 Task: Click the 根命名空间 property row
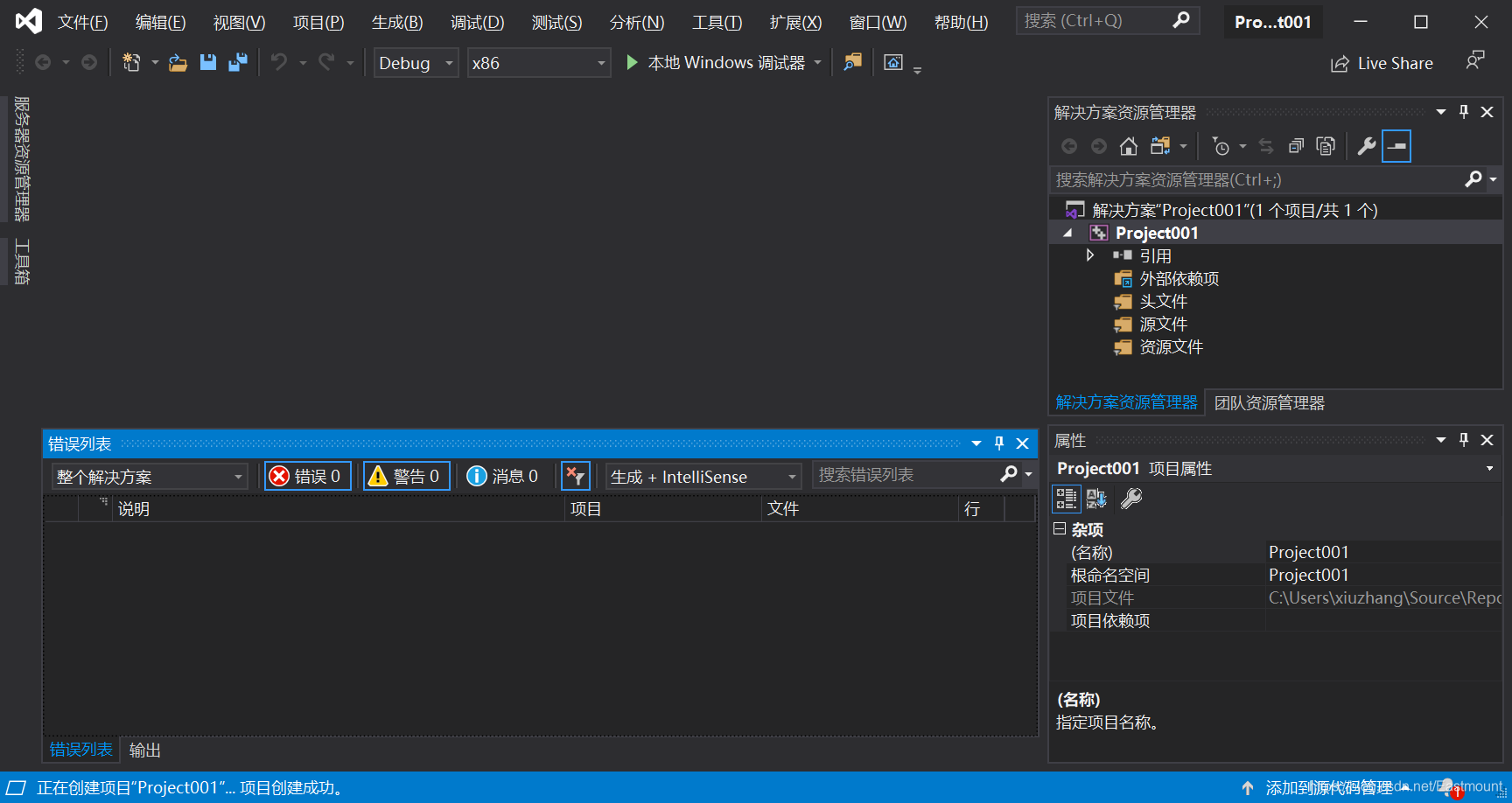coord(1276,575)
